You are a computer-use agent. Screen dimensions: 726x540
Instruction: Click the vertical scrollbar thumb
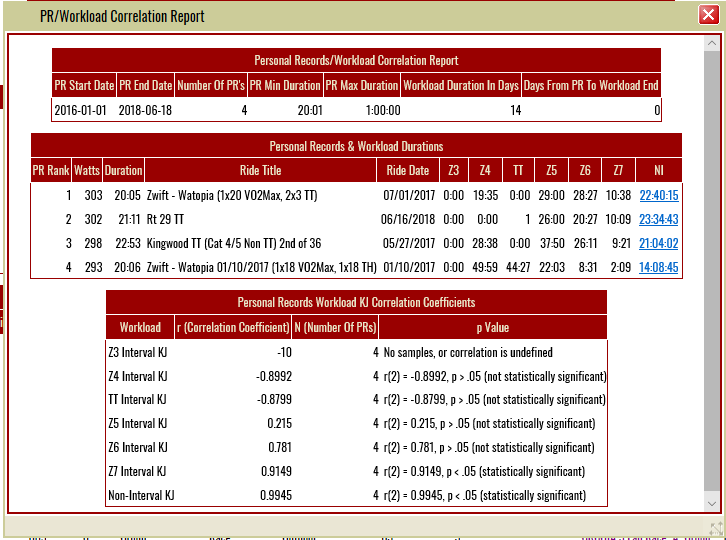click(712, 271)
